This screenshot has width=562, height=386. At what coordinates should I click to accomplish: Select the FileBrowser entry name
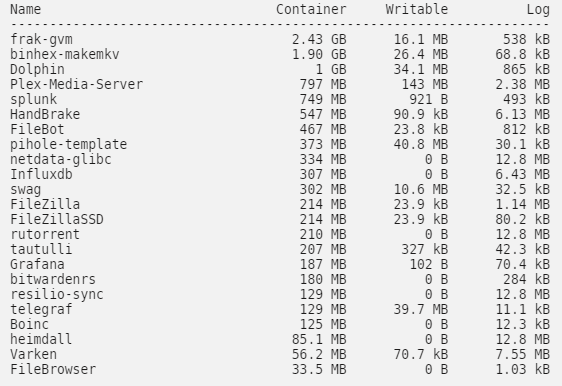point(53,370)
